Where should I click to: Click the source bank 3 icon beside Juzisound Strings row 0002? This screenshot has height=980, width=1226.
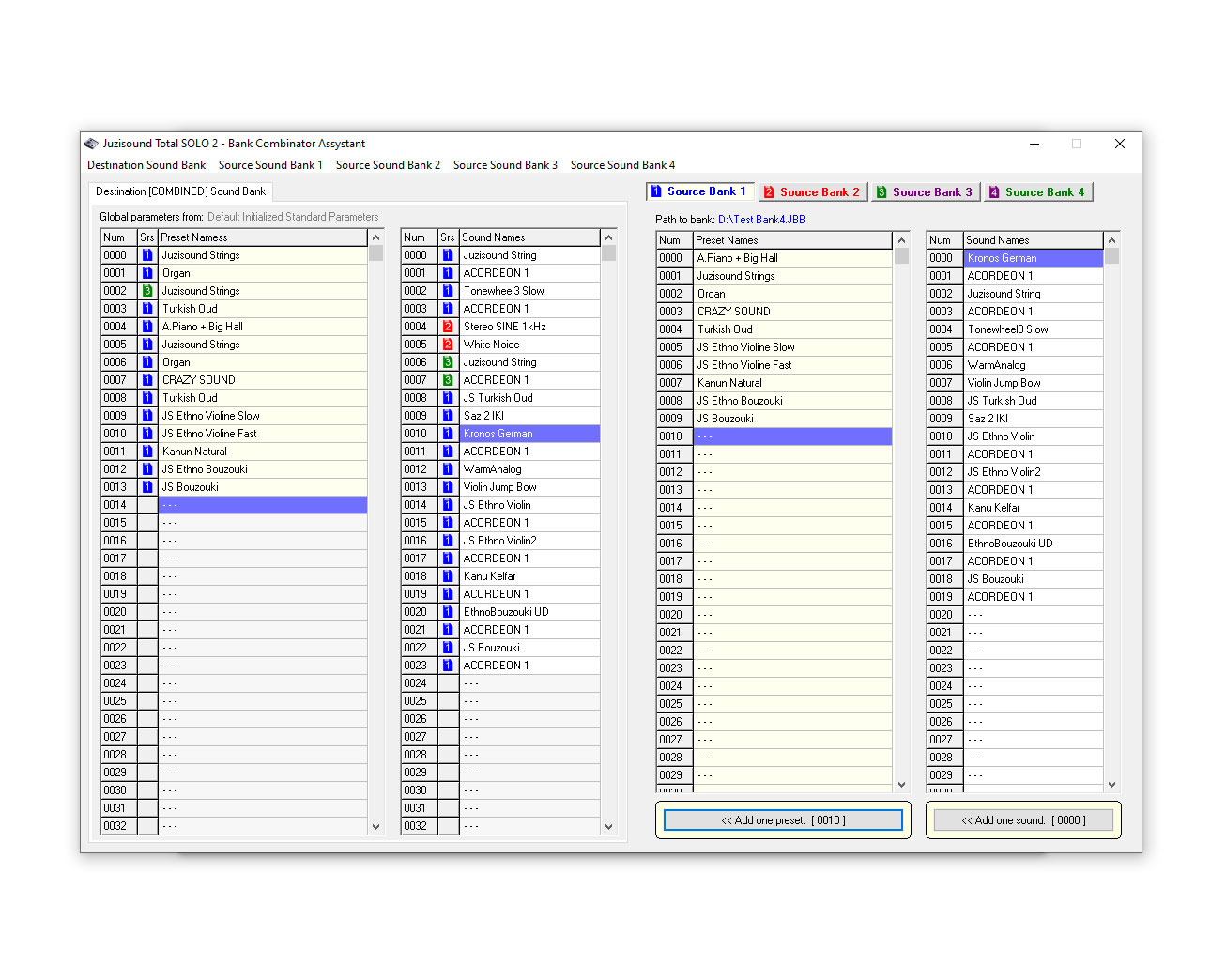(x=147, y=291)
